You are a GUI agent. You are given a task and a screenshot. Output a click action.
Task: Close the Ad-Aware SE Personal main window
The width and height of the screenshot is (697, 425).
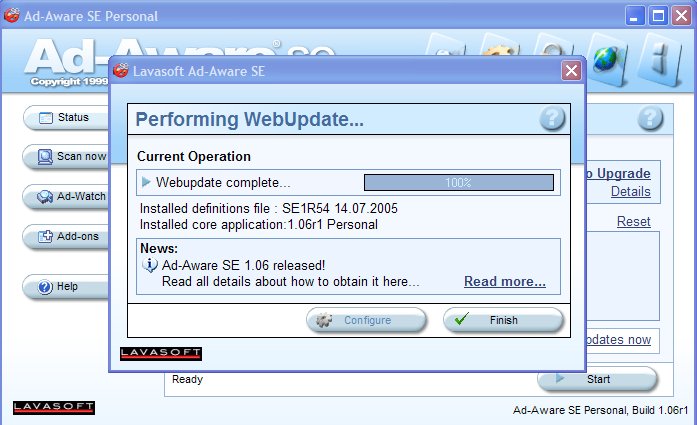point(681,16)
